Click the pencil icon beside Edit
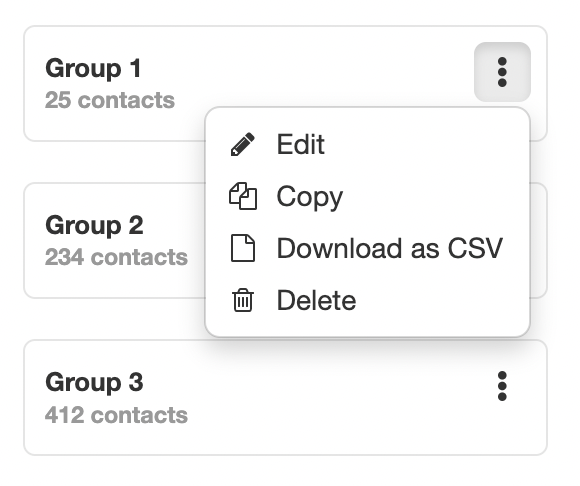The image size is (580, 486). click(x=243, y=144)
